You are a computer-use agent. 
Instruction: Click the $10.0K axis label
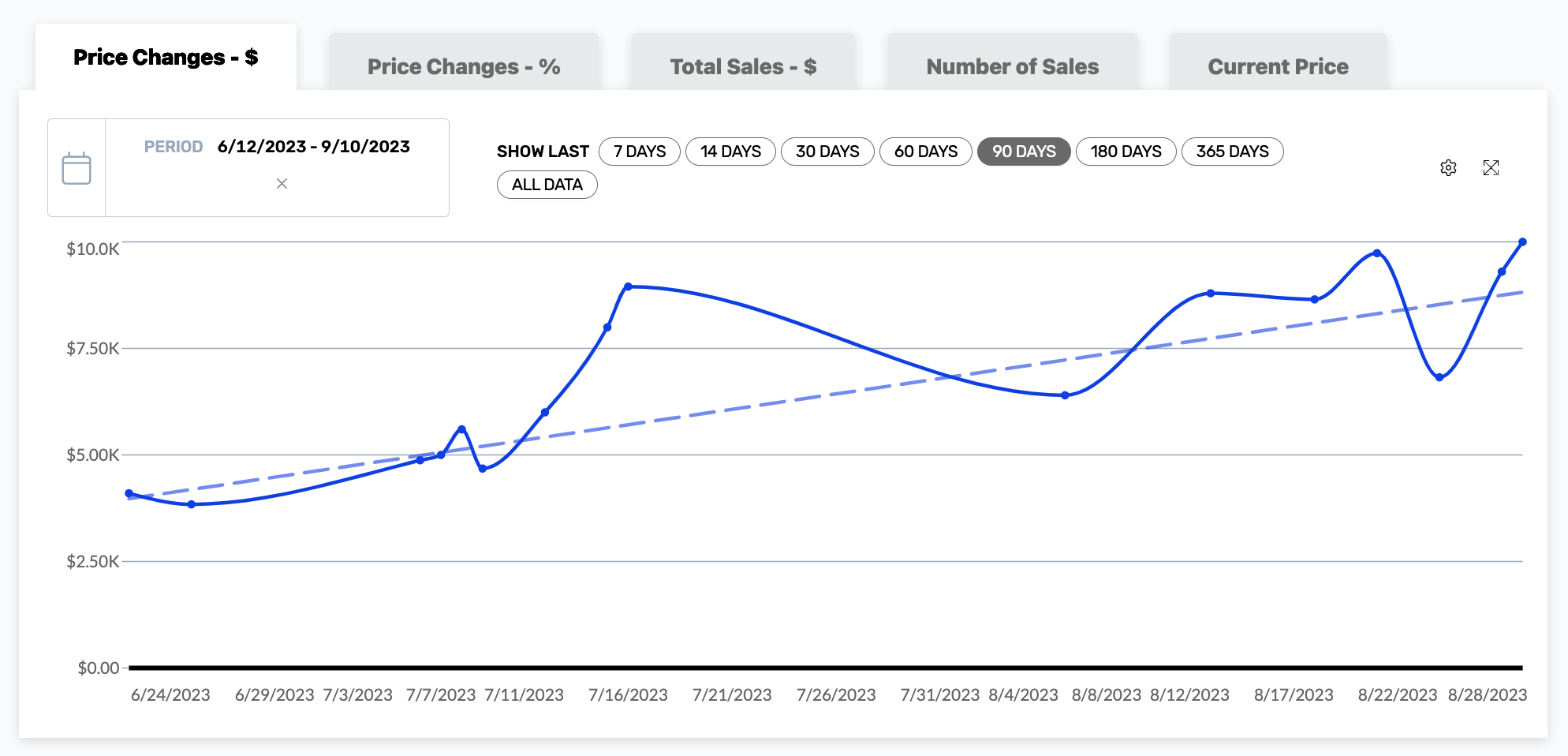pos(93,249)
